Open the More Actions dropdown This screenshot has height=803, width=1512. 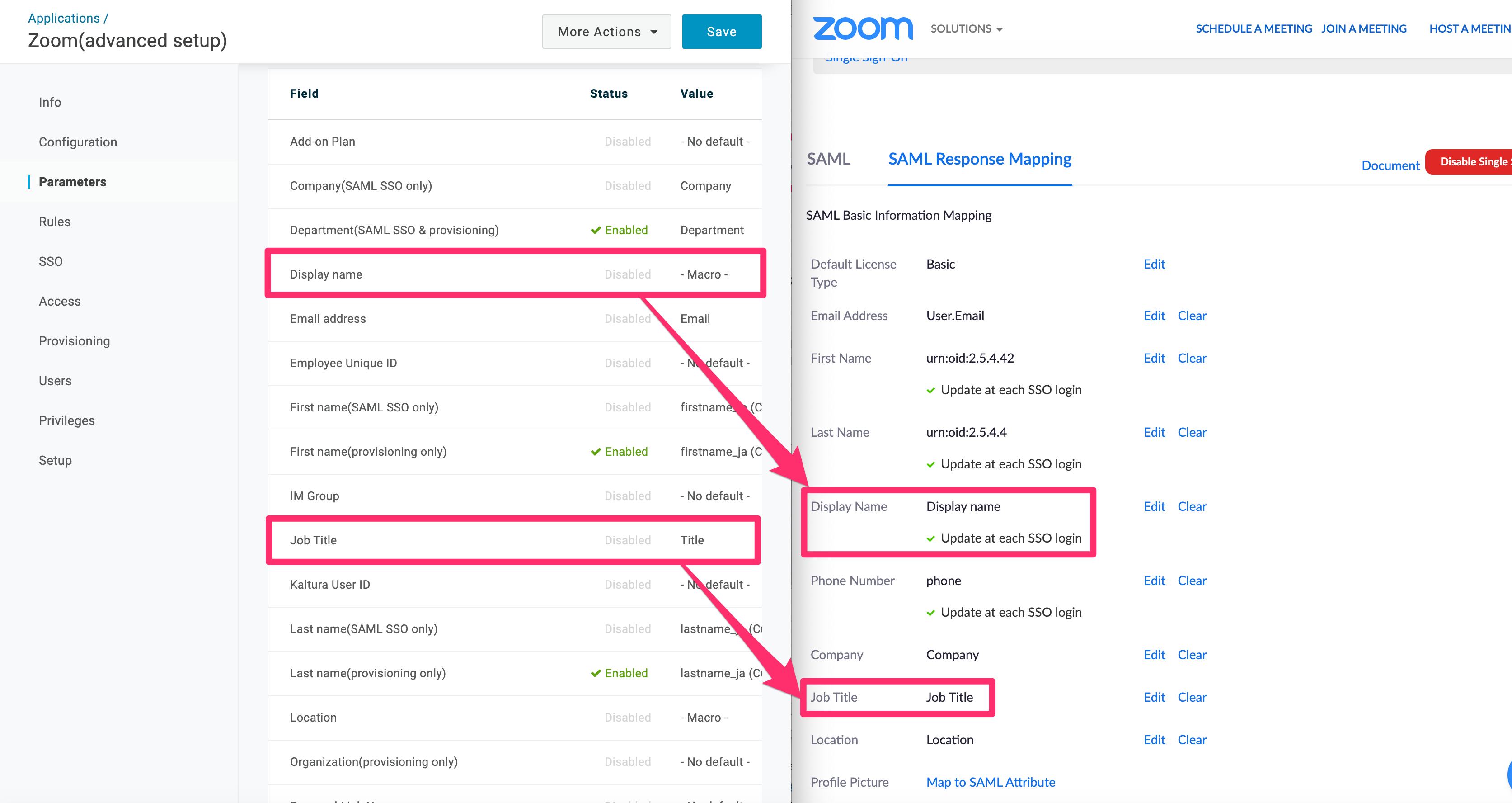tap(606, 32)
